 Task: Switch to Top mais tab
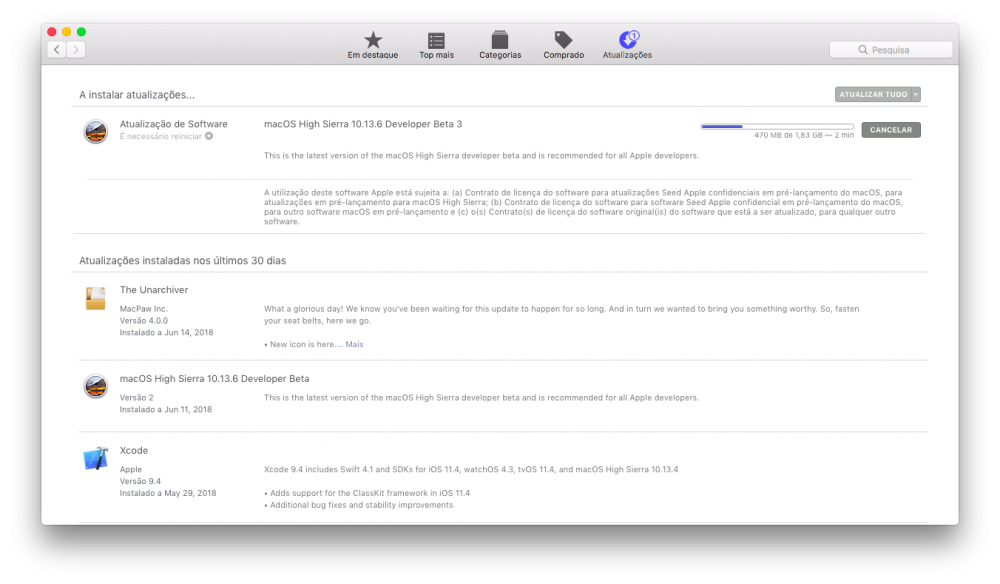click(436, 45)
